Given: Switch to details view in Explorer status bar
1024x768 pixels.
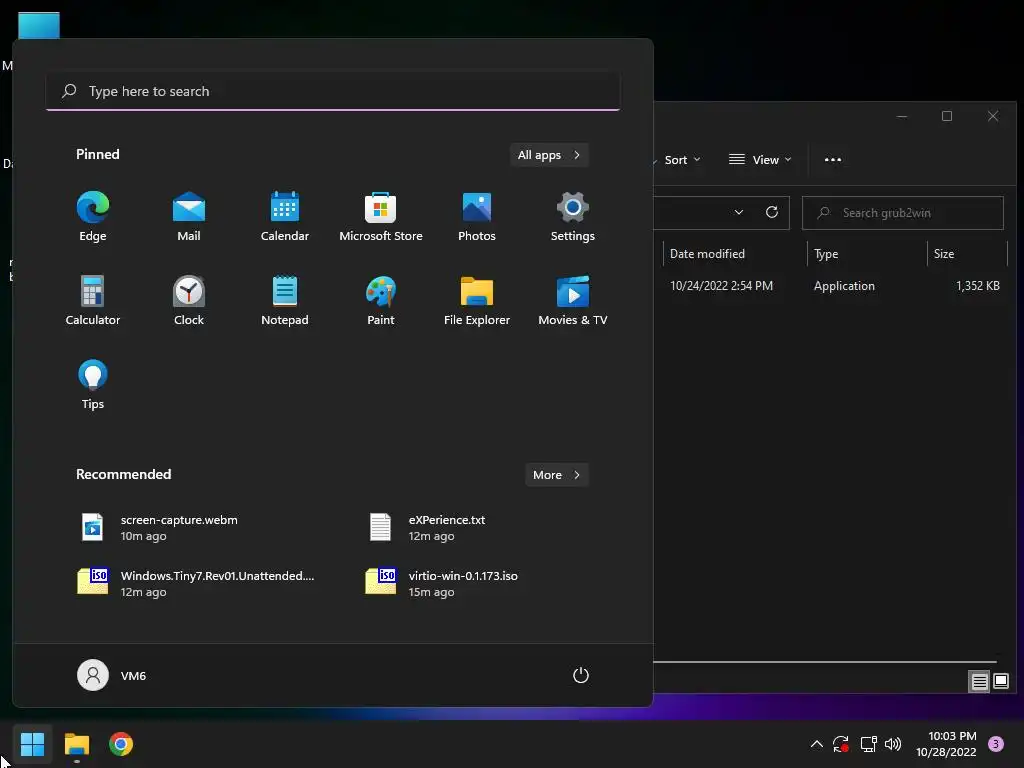Looking at the screenshot, I should [979, 682].
